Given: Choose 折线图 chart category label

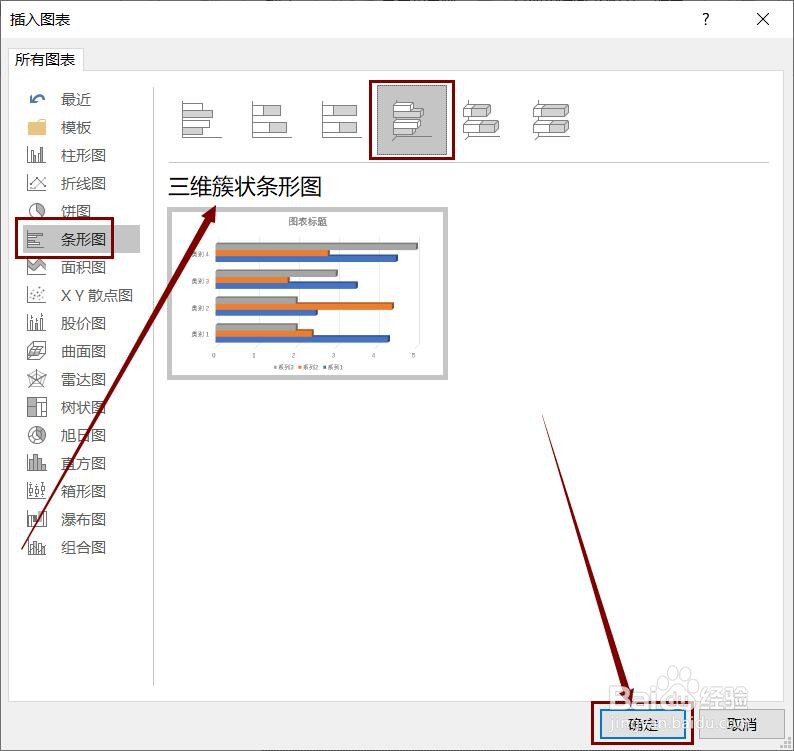Looking at the screenshot, I should (x=84, y=183).
